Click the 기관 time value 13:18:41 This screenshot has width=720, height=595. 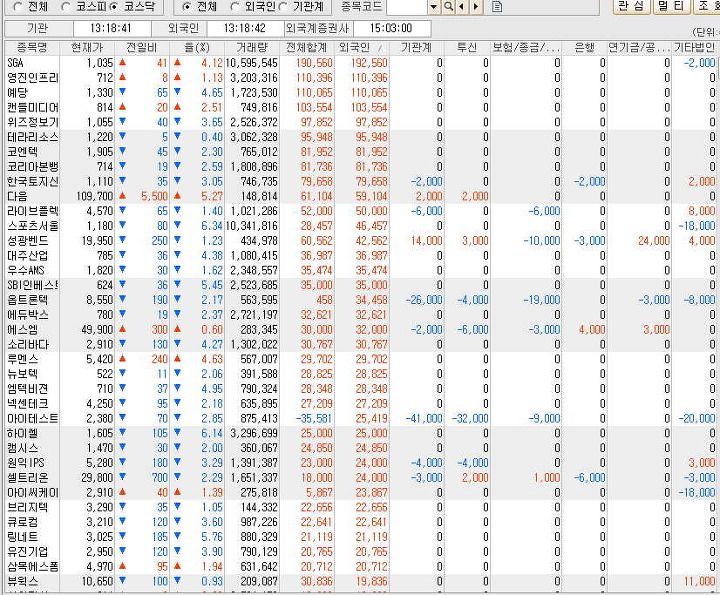tap(111, 28)
